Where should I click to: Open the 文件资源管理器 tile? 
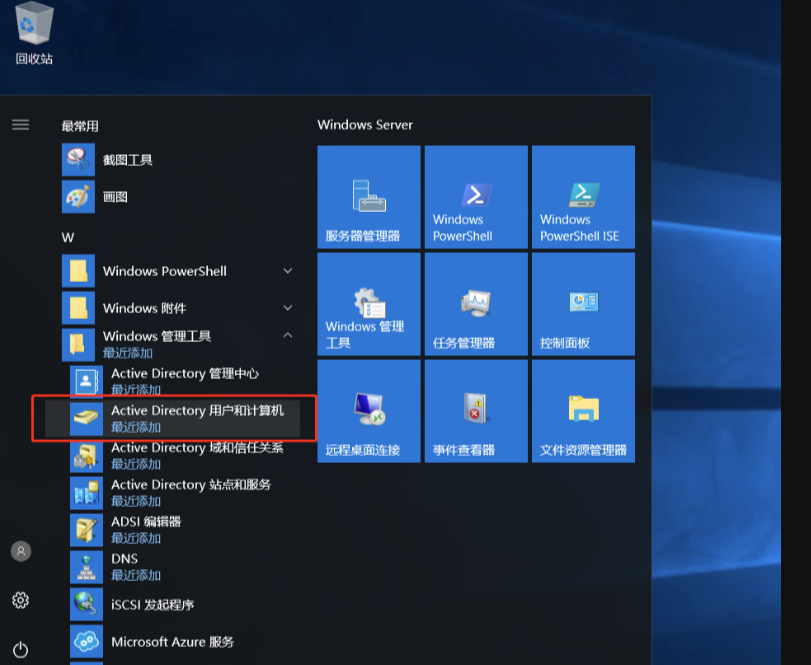click(583, 411)
